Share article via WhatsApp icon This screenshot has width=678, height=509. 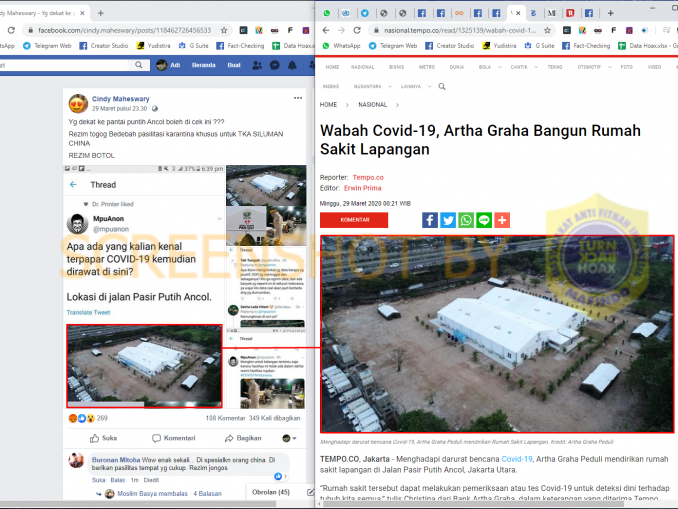pyautogui.click(x=466, y=220)
